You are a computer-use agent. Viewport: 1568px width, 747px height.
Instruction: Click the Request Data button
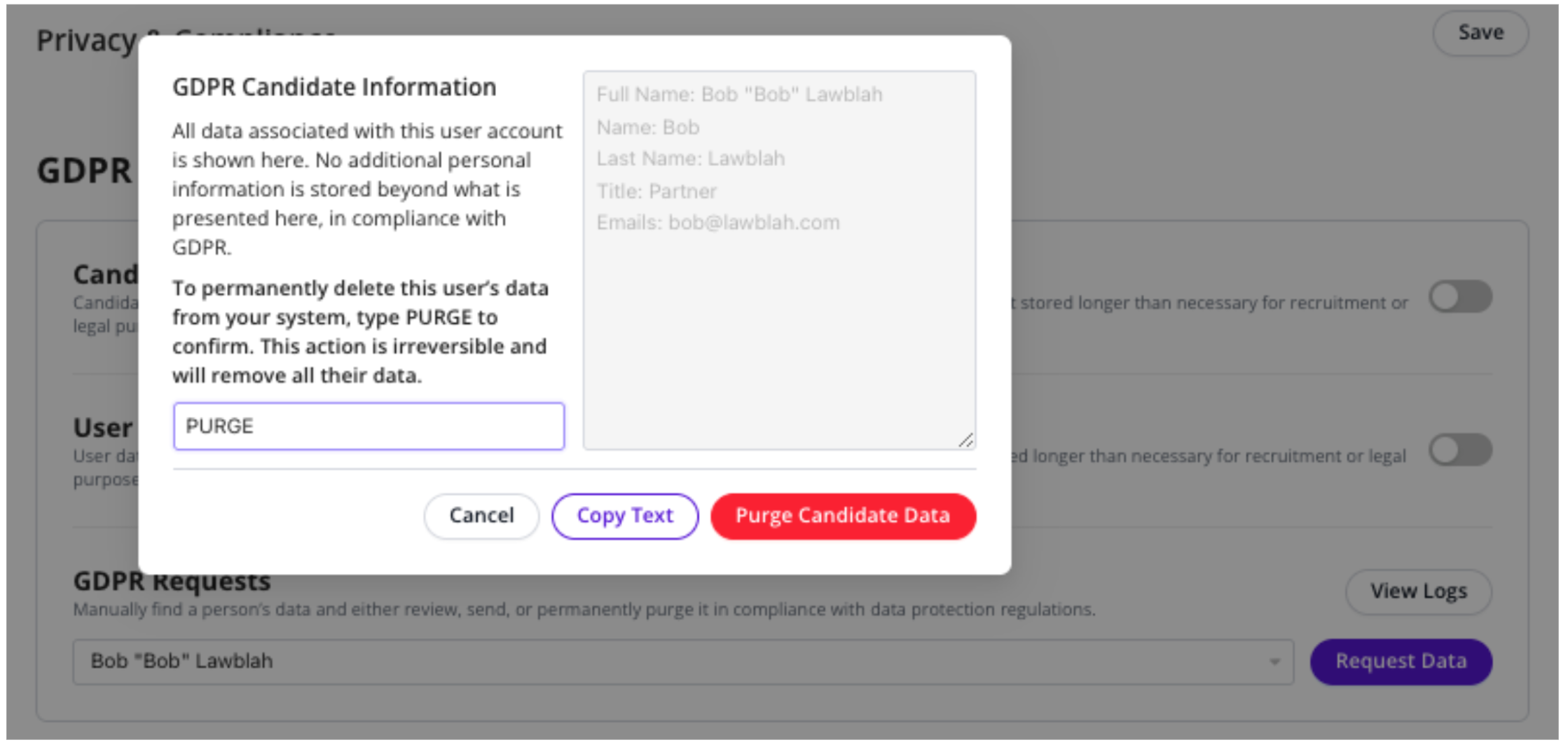[x=1401, y=662]
